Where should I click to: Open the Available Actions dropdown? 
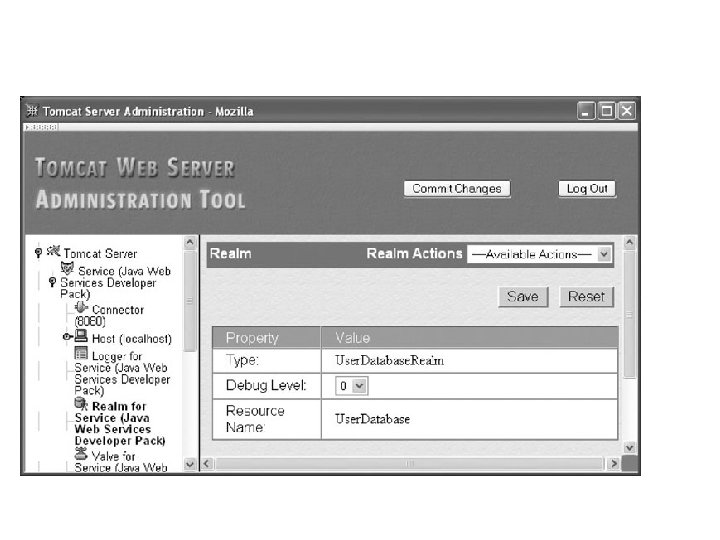pyautogui.click(x=540, y=254)
